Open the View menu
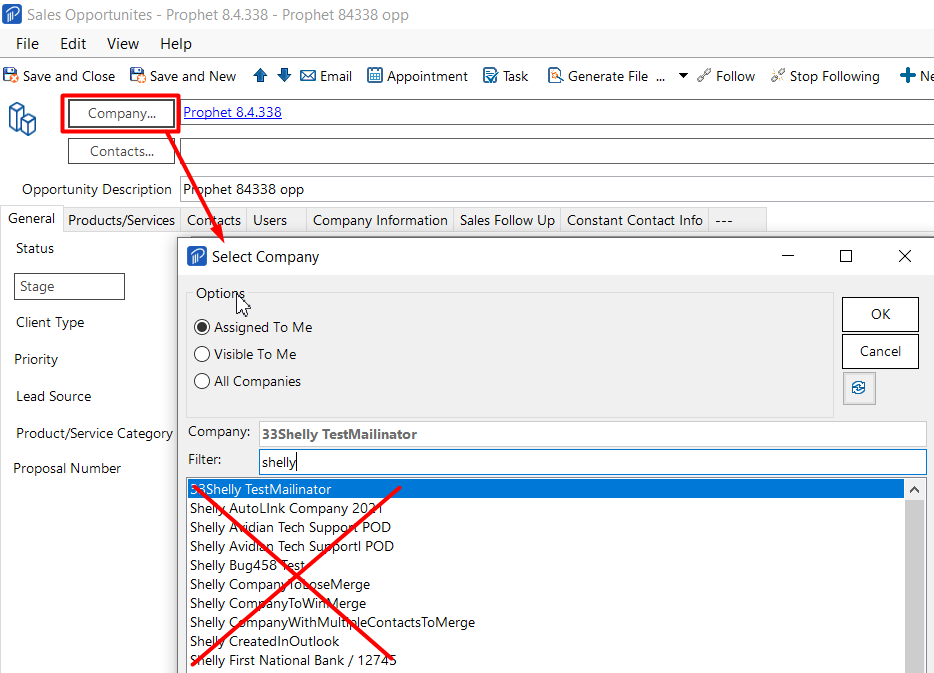Viewport: 934px width, 673px height. tap(123, 43)
